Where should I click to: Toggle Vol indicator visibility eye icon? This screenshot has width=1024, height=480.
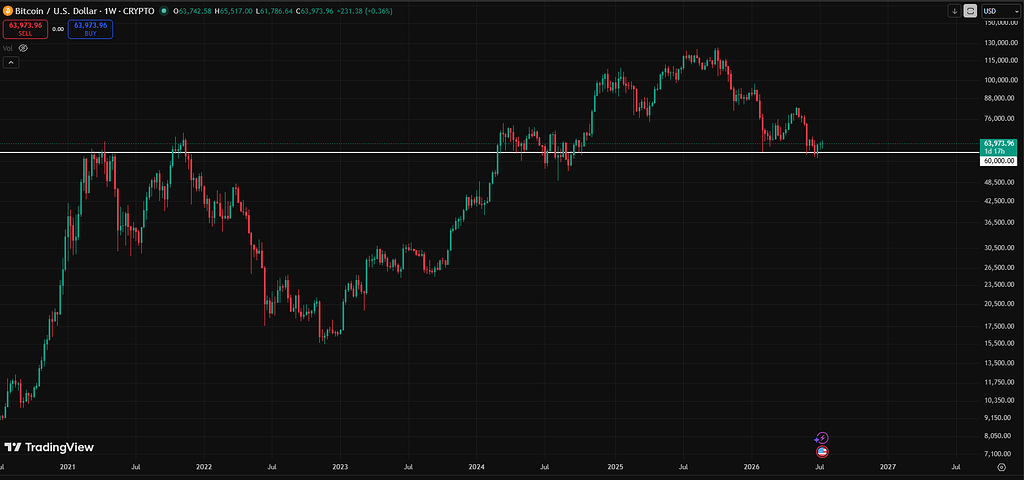[23, 48]
